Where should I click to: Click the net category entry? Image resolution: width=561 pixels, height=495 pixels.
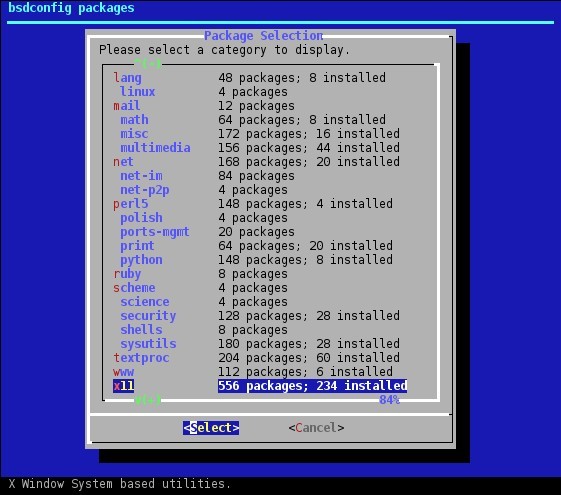pos(123,162)
